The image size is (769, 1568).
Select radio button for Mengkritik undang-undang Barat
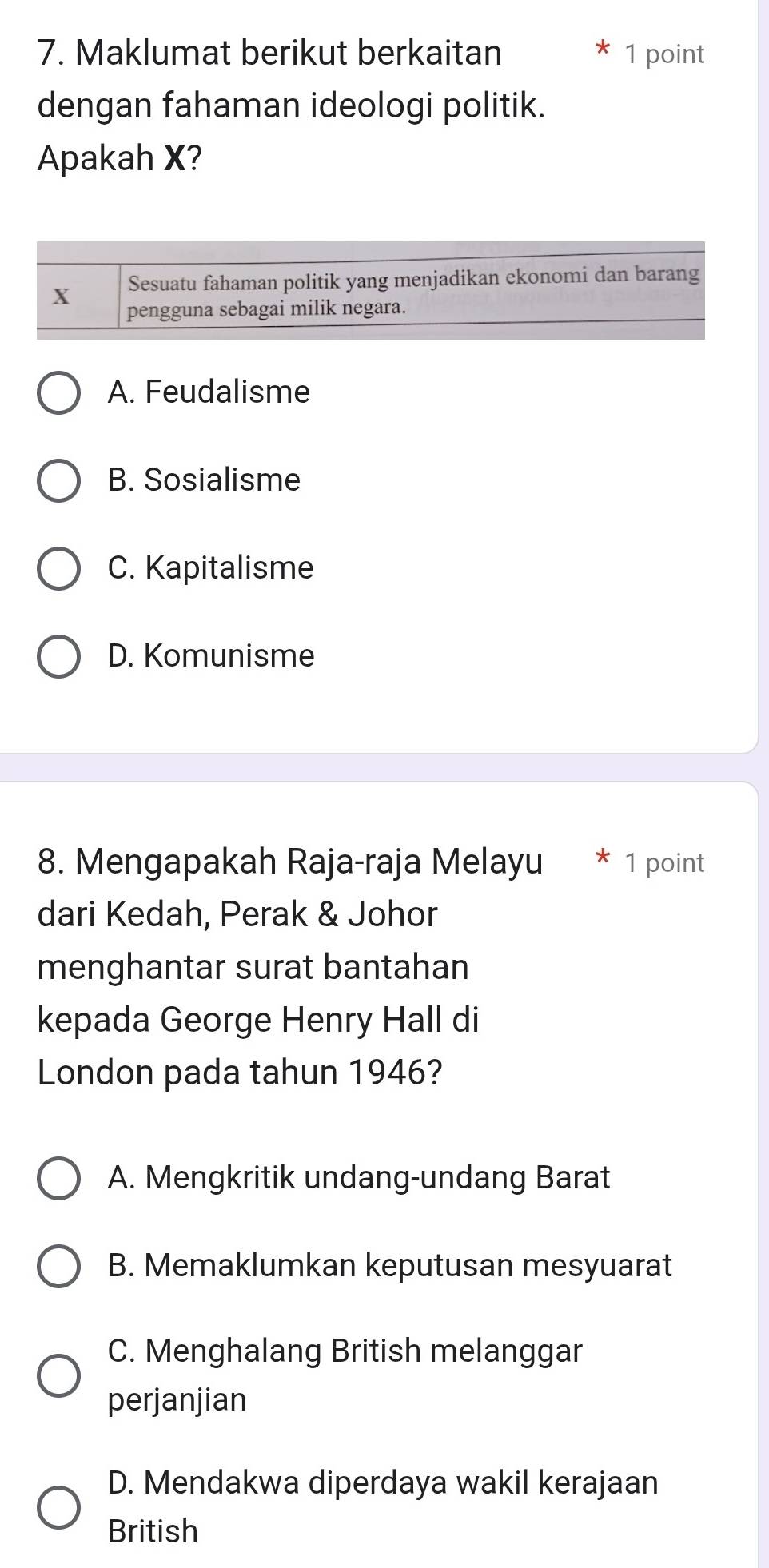(x=58, y=1178)
